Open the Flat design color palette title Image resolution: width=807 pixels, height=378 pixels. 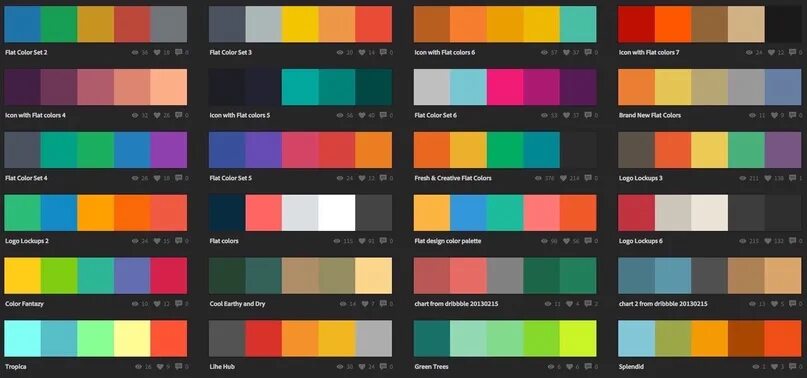pos(448,241)
